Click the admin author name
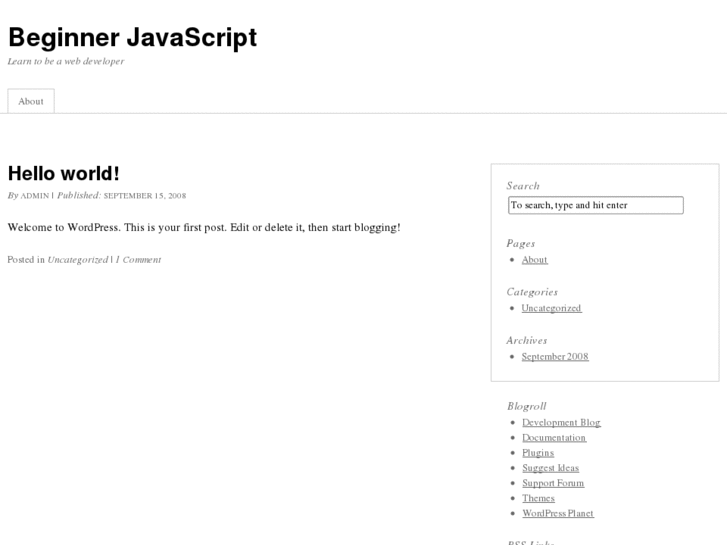727x545 pixels. [x=35, y=196]
